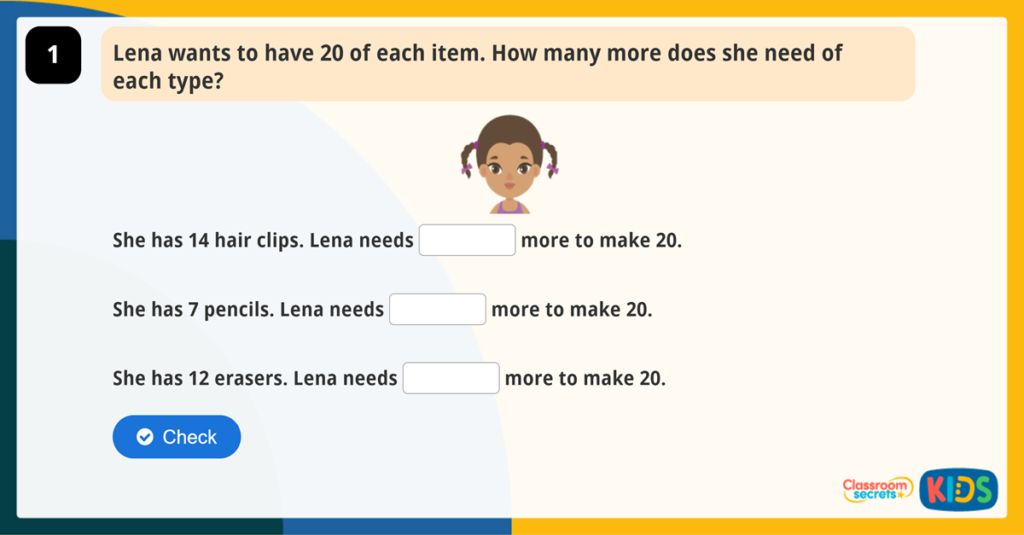The image size is (1024, 535).
Task: Click the star in Classroom Secrets logo
Action: (x=901, y=495)
